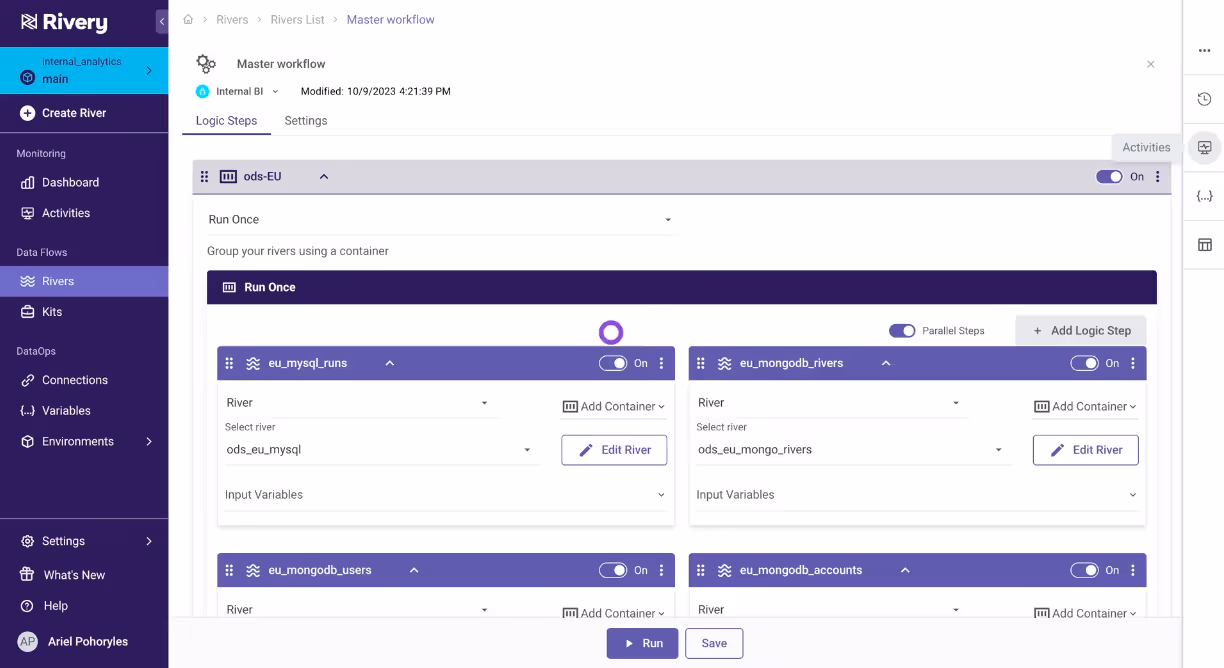Screen dimensions: 1224x668
Task: Turn off Parallel Steps
Action: click(902, 330)
